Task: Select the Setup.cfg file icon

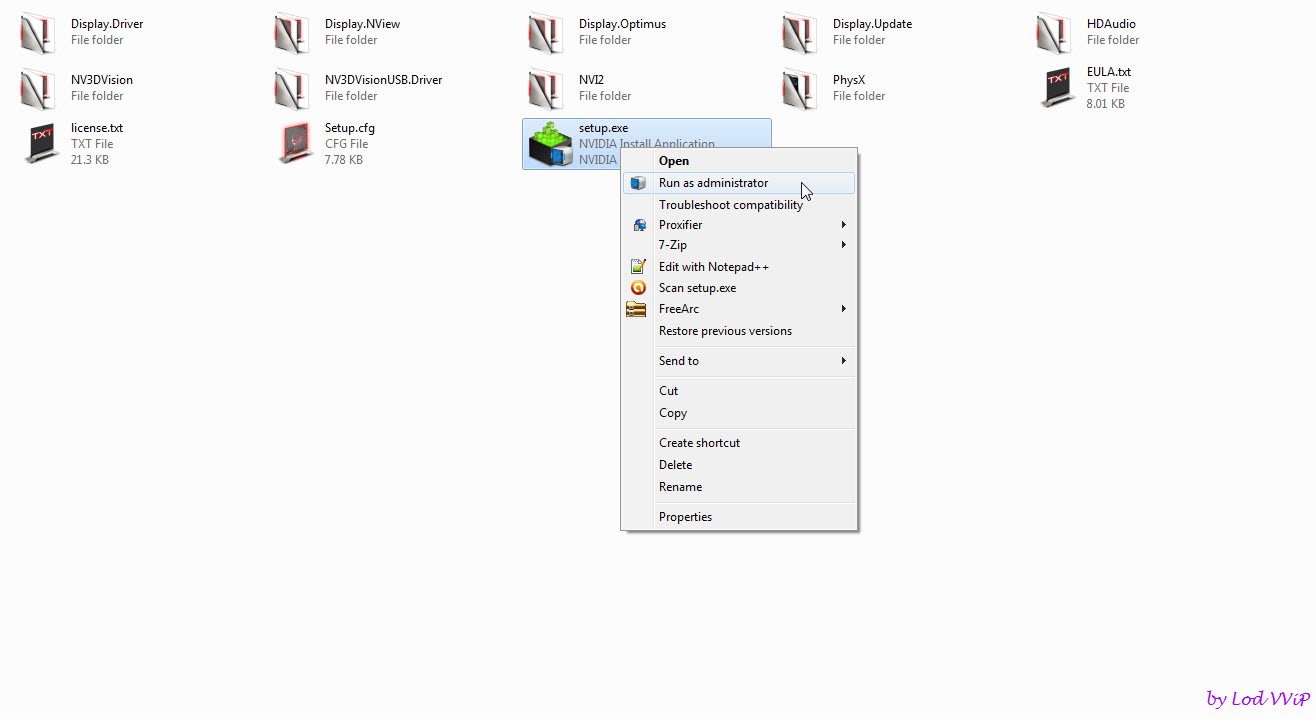Action: [x=295, y=144]
